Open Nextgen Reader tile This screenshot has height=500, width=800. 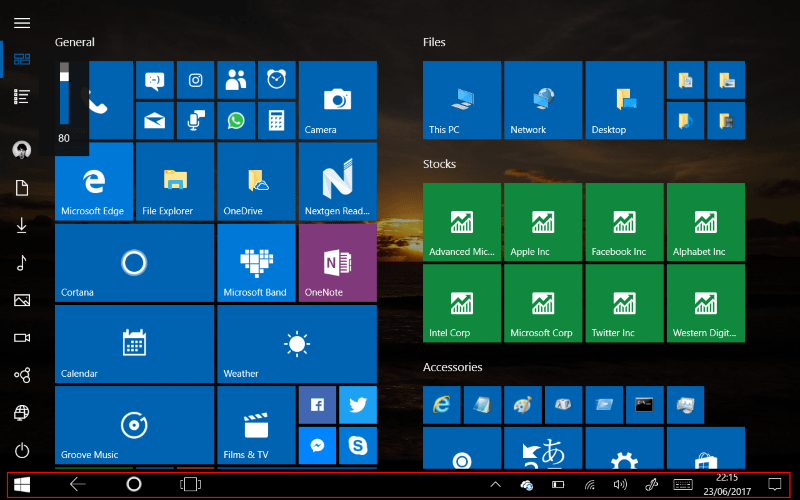[338, 182]
